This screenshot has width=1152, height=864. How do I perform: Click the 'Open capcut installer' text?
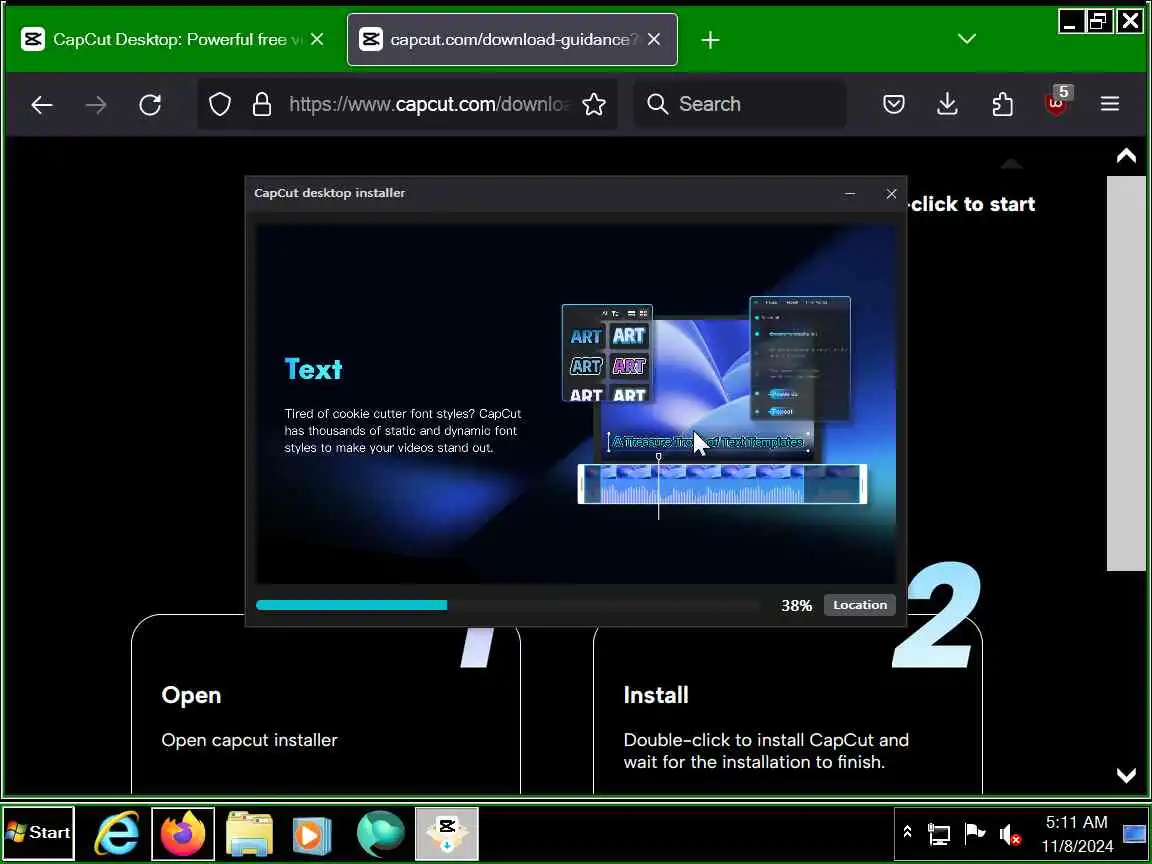point(249,740)
